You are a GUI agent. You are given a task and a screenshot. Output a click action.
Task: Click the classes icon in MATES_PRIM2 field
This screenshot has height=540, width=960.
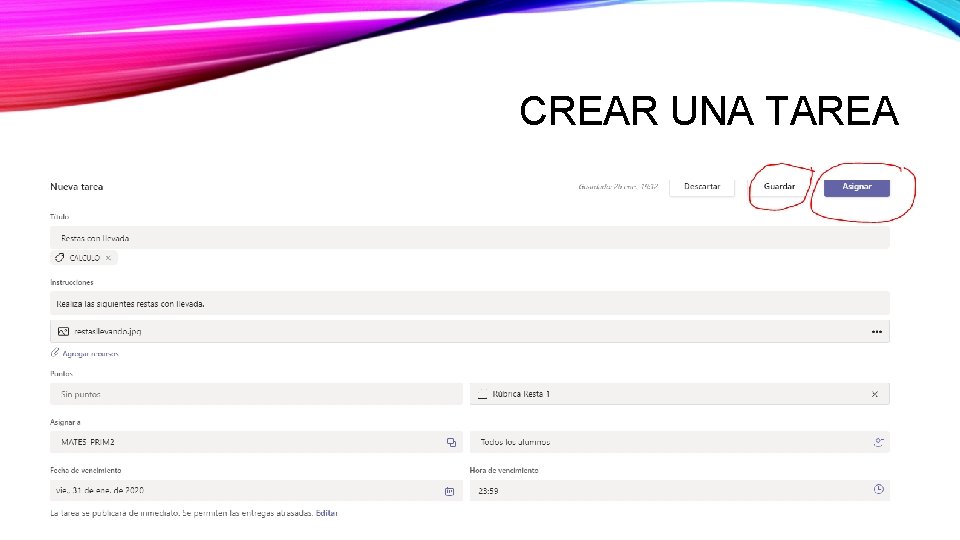click(x=451, y=443)
